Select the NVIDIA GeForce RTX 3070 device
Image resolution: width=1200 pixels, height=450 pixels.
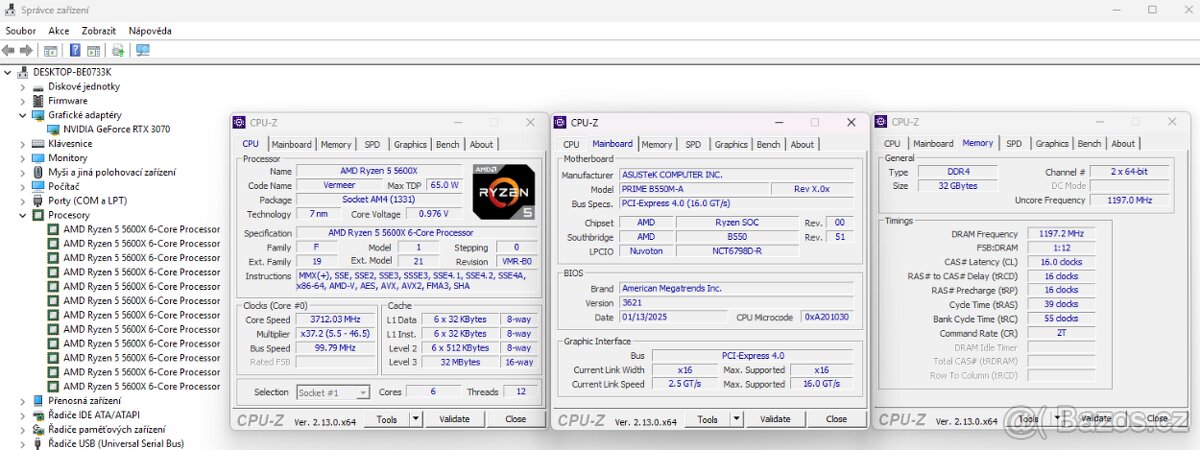(x=116, y=129)
